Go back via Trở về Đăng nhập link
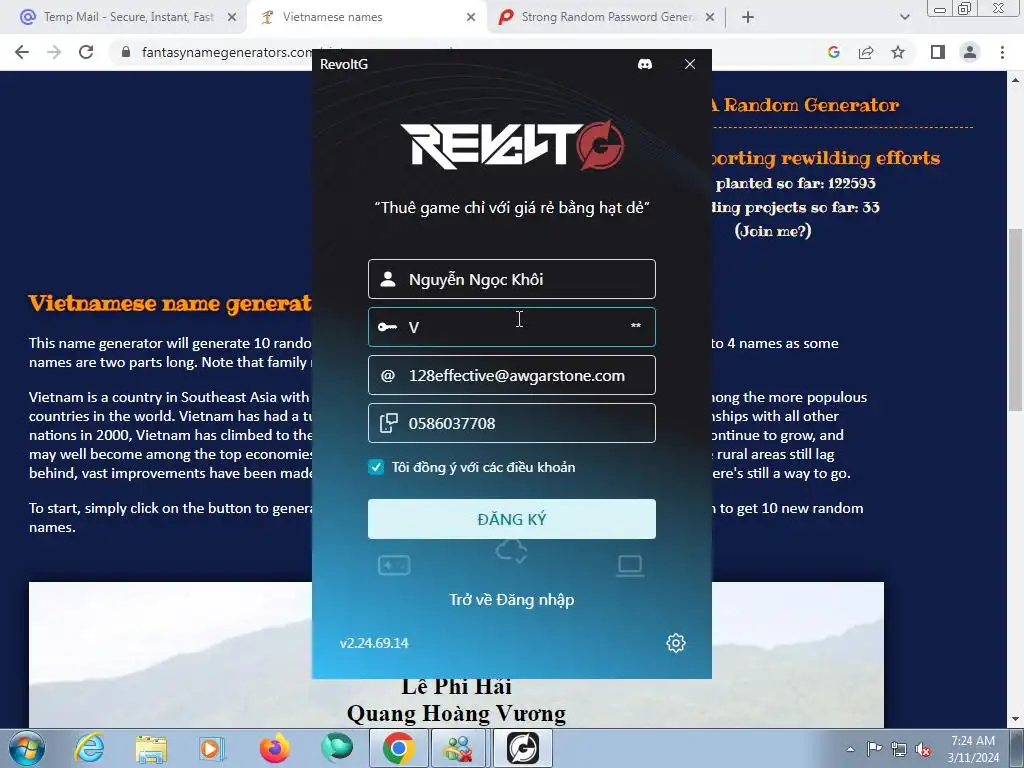1024x768 pixels. (511, 600)
